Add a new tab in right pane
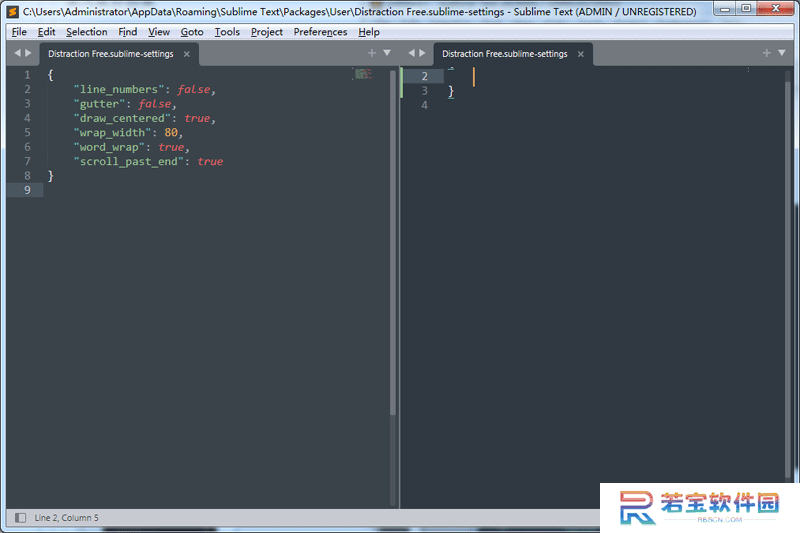The image size is (800, 533). (766, 53)
